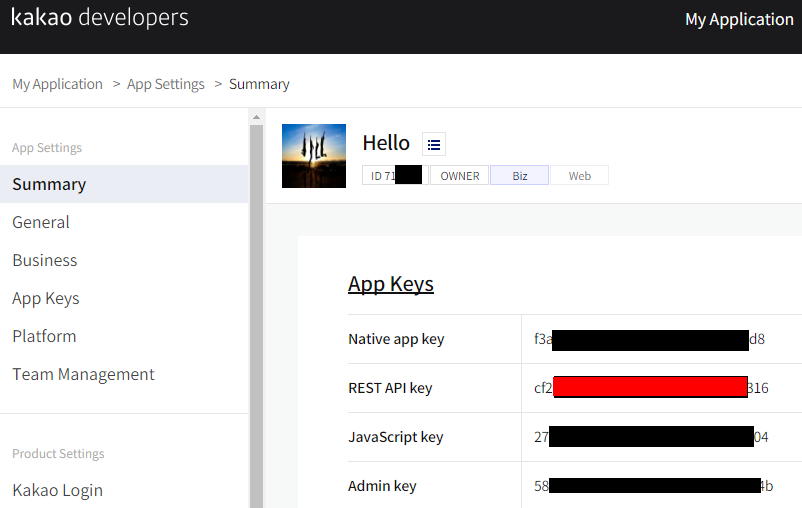Click the Biz badge

tap(520, 175)
